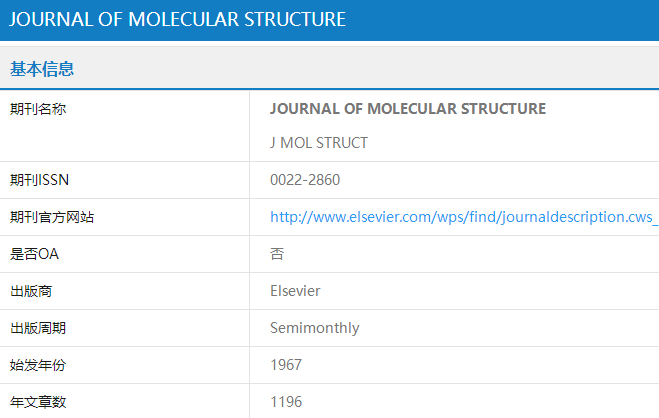Click the 出版商 label
Viewport: 659px width, 418px height.
[x=31, y=291]
